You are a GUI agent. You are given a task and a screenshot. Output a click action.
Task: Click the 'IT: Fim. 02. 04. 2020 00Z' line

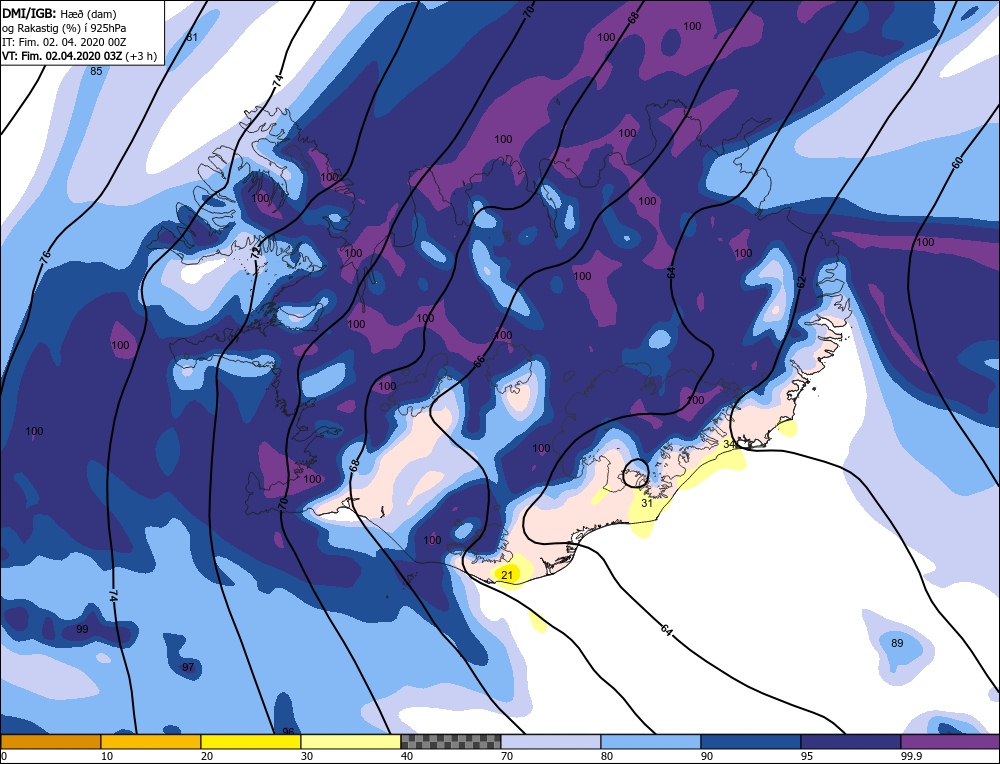coord(64,42)
